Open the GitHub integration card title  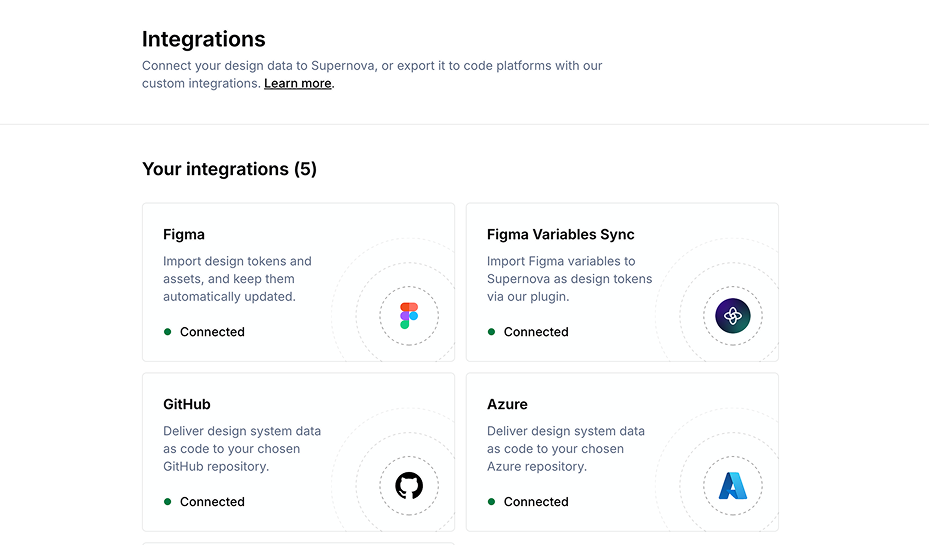(187, 405)
